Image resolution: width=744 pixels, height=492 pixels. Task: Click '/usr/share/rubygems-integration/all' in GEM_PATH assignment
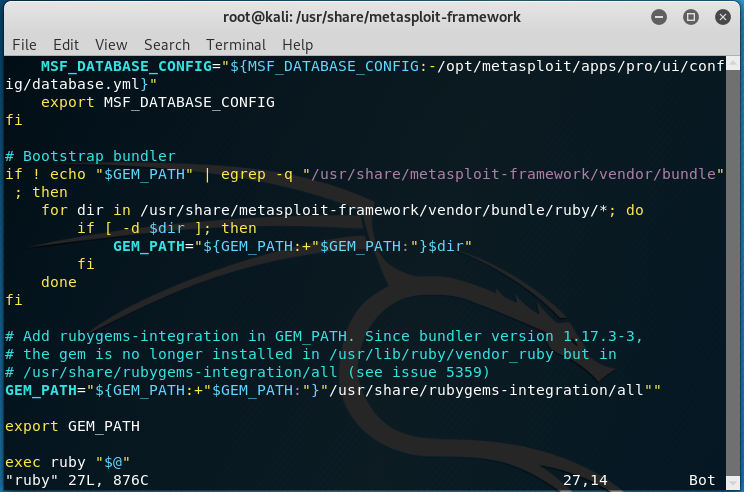tap(486, 390)
